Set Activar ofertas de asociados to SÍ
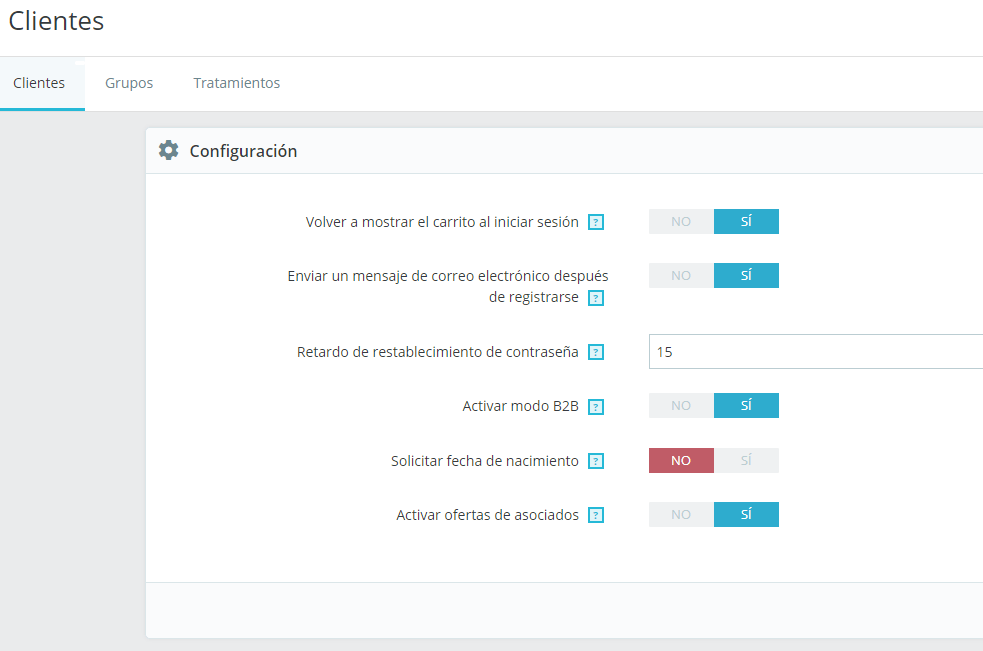Screen dimensions: 983x651 (746, 514)
